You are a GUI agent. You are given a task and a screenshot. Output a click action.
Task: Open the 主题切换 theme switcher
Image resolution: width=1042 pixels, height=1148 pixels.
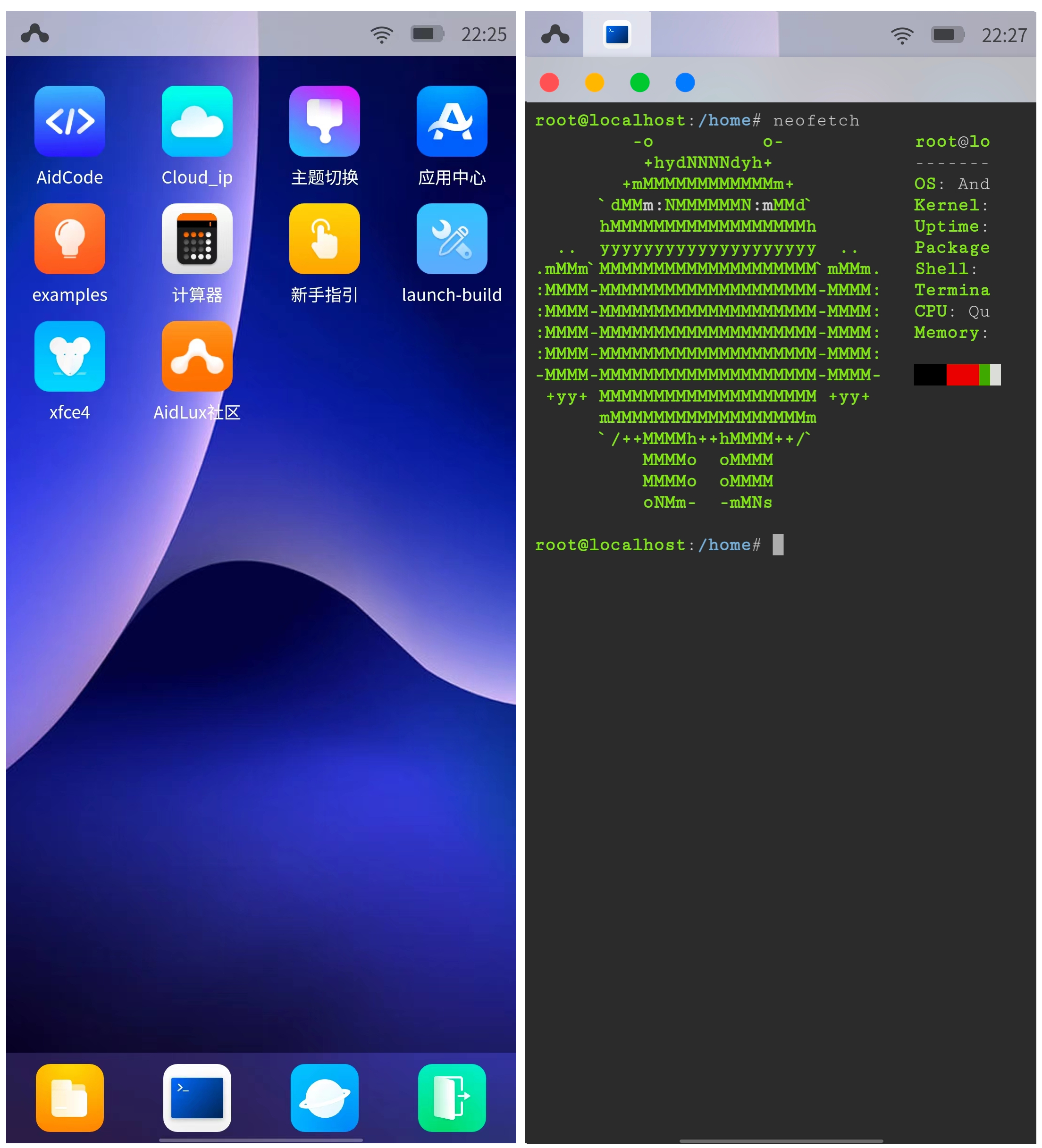tap(324, 121)
